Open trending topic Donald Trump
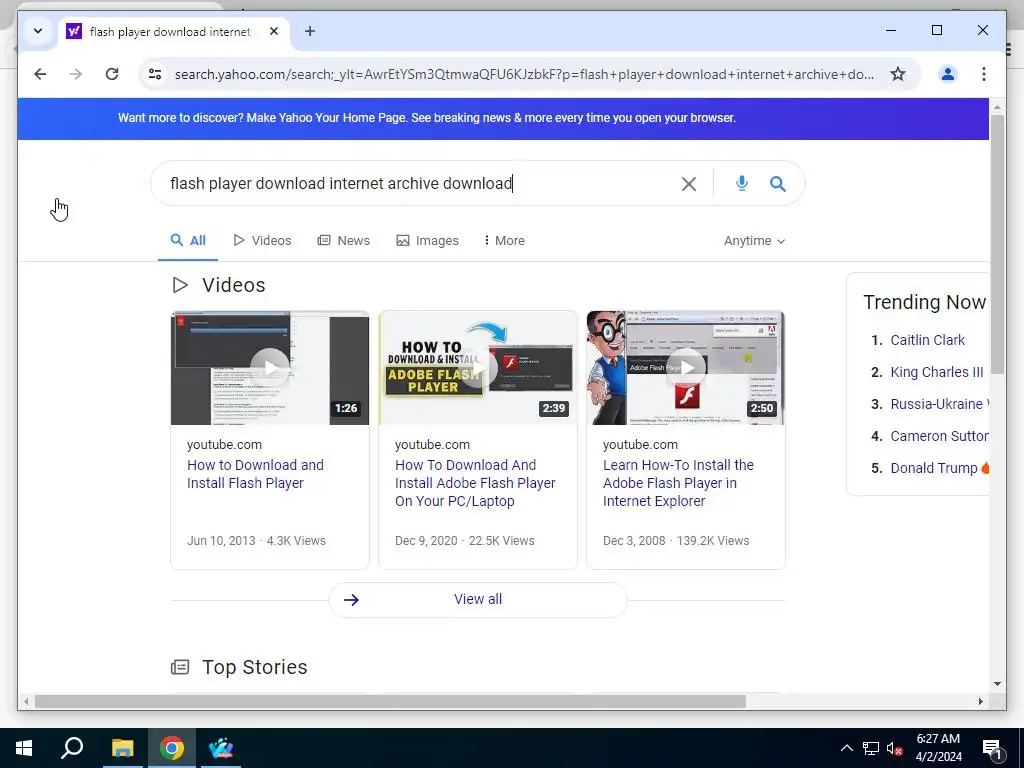This screenshot has width=1024, height=768. point(934,468)
